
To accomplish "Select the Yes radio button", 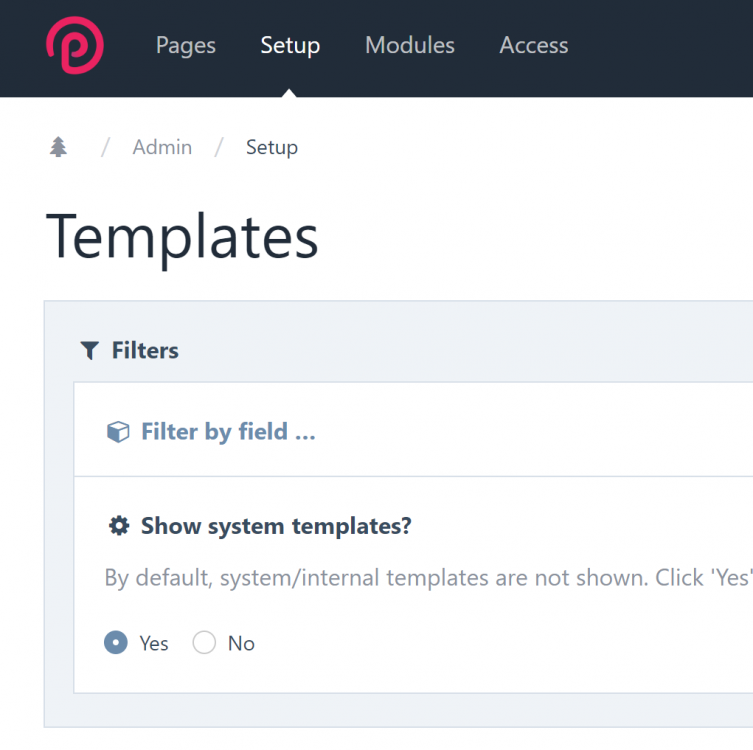I will [116, 643].
